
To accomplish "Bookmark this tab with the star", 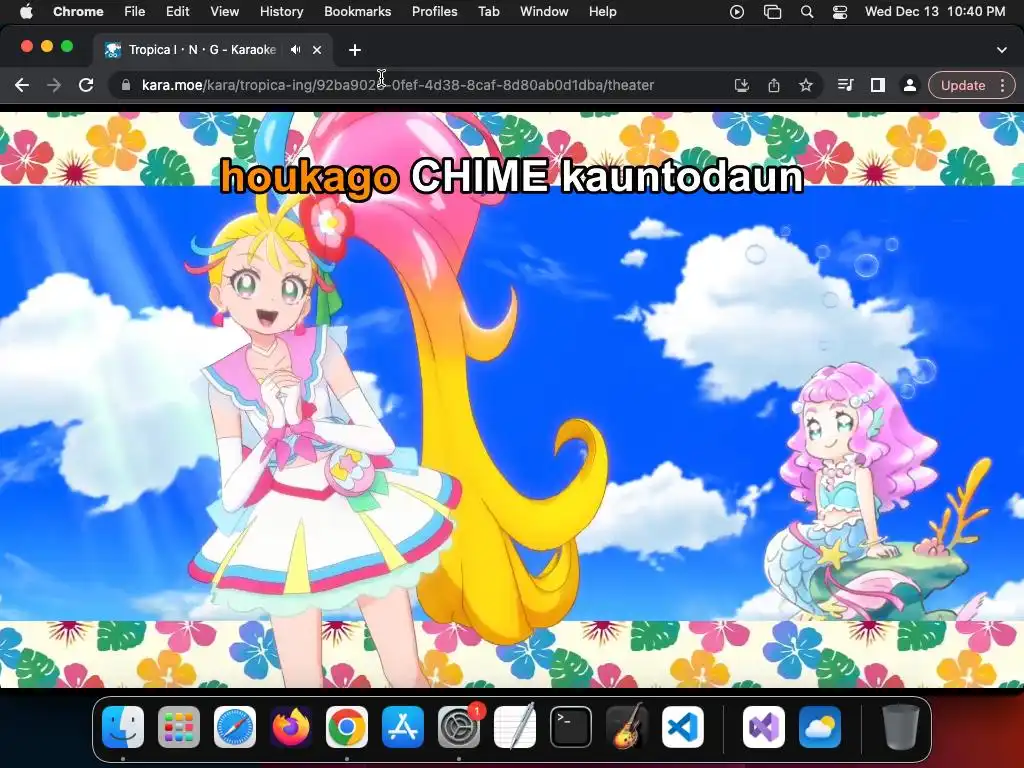I will [x=806, y=85].
